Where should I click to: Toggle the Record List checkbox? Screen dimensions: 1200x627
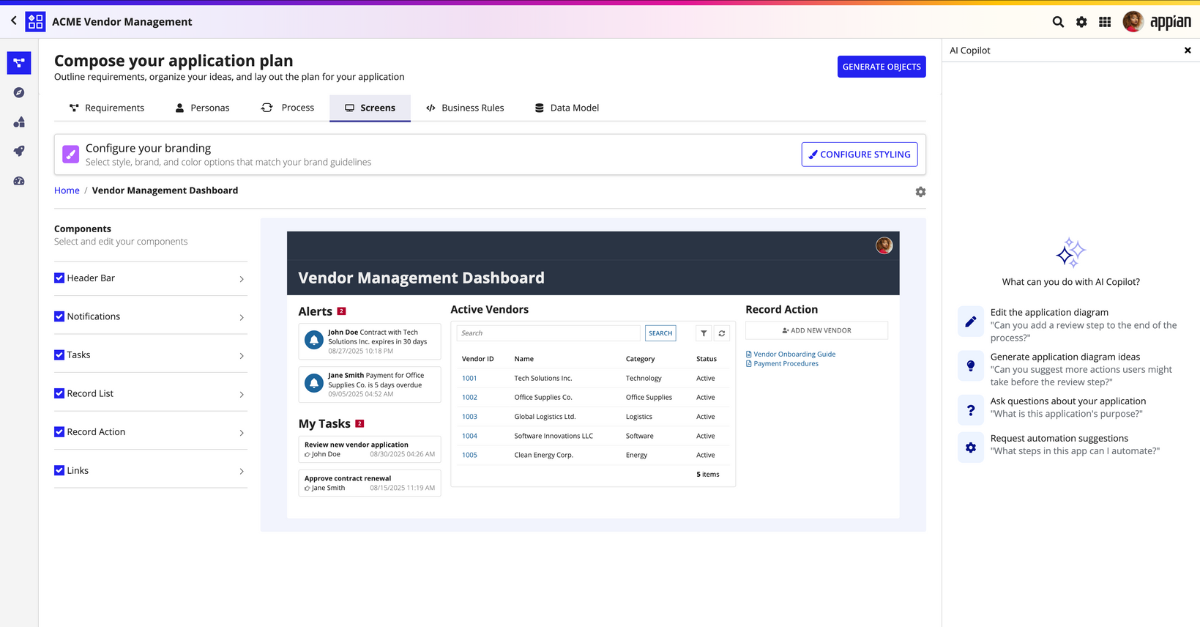pos(59,393)
